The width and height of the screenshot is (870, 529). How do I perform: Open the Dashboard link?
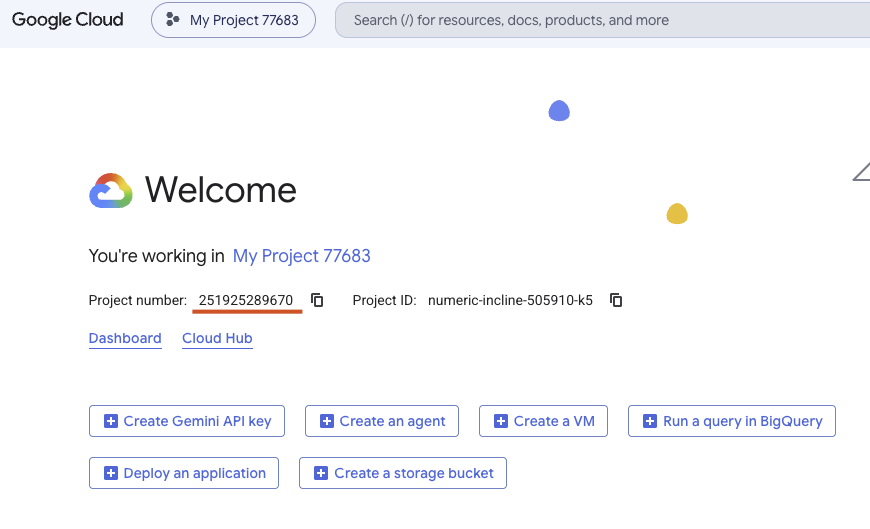point(125,338)
